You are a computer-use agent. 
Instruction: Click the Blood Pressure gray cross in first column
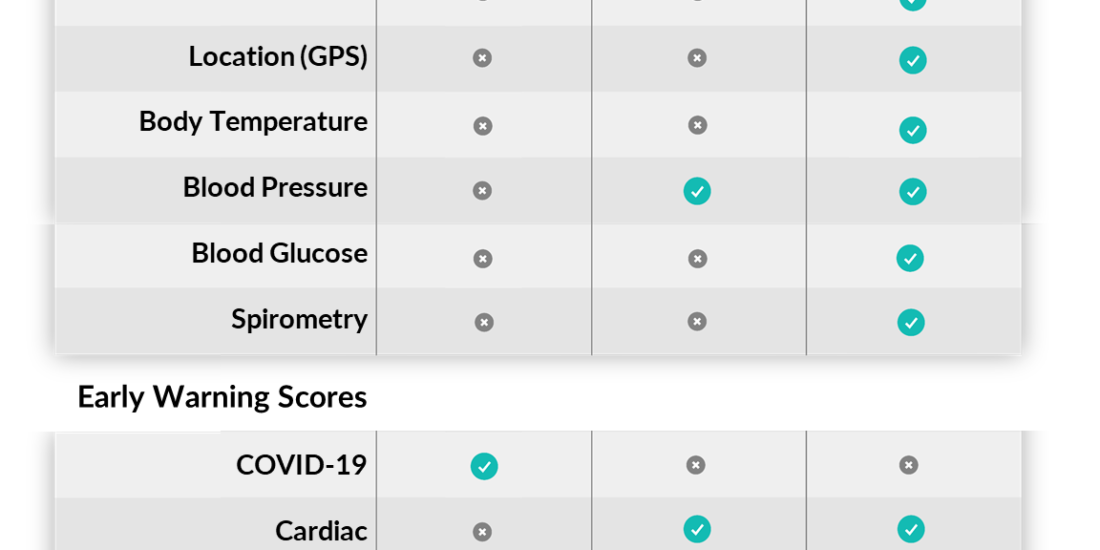pyautogui.click(x=482, y=190)
